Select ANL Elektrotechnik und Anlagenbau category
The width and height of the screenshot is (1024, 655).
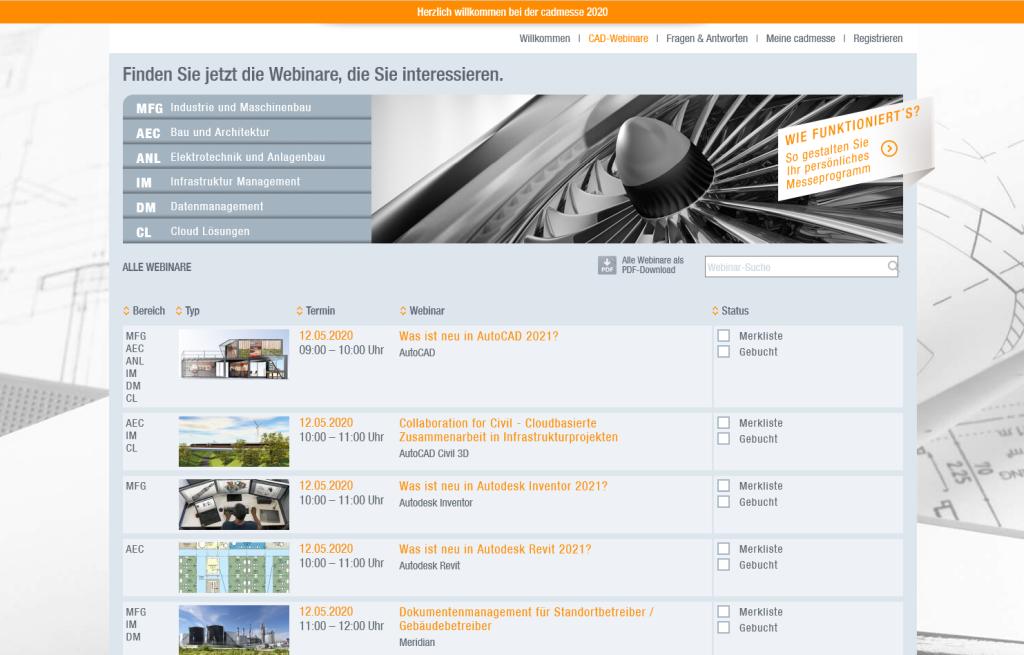coord(247,157)
